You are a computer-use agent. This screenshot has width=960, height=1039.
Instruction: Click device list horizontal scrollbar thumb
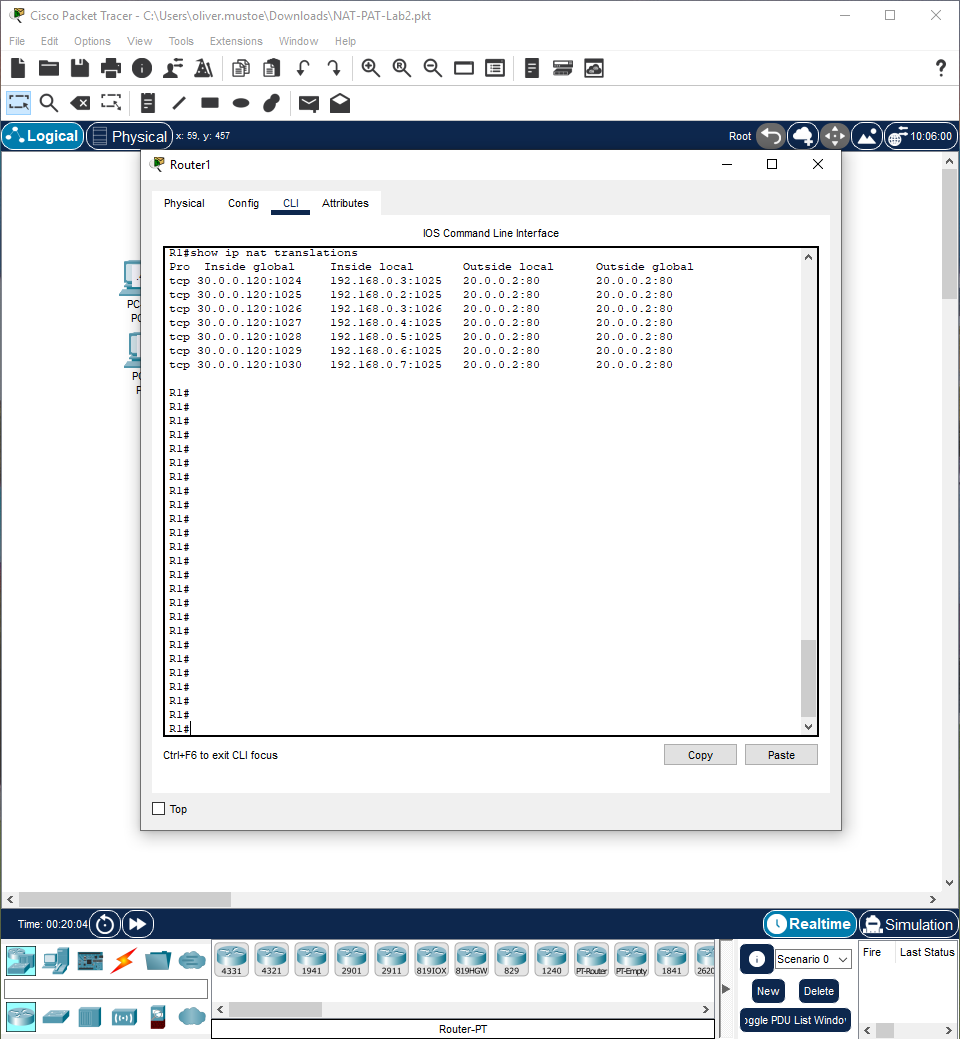[x=275, y=1009]
